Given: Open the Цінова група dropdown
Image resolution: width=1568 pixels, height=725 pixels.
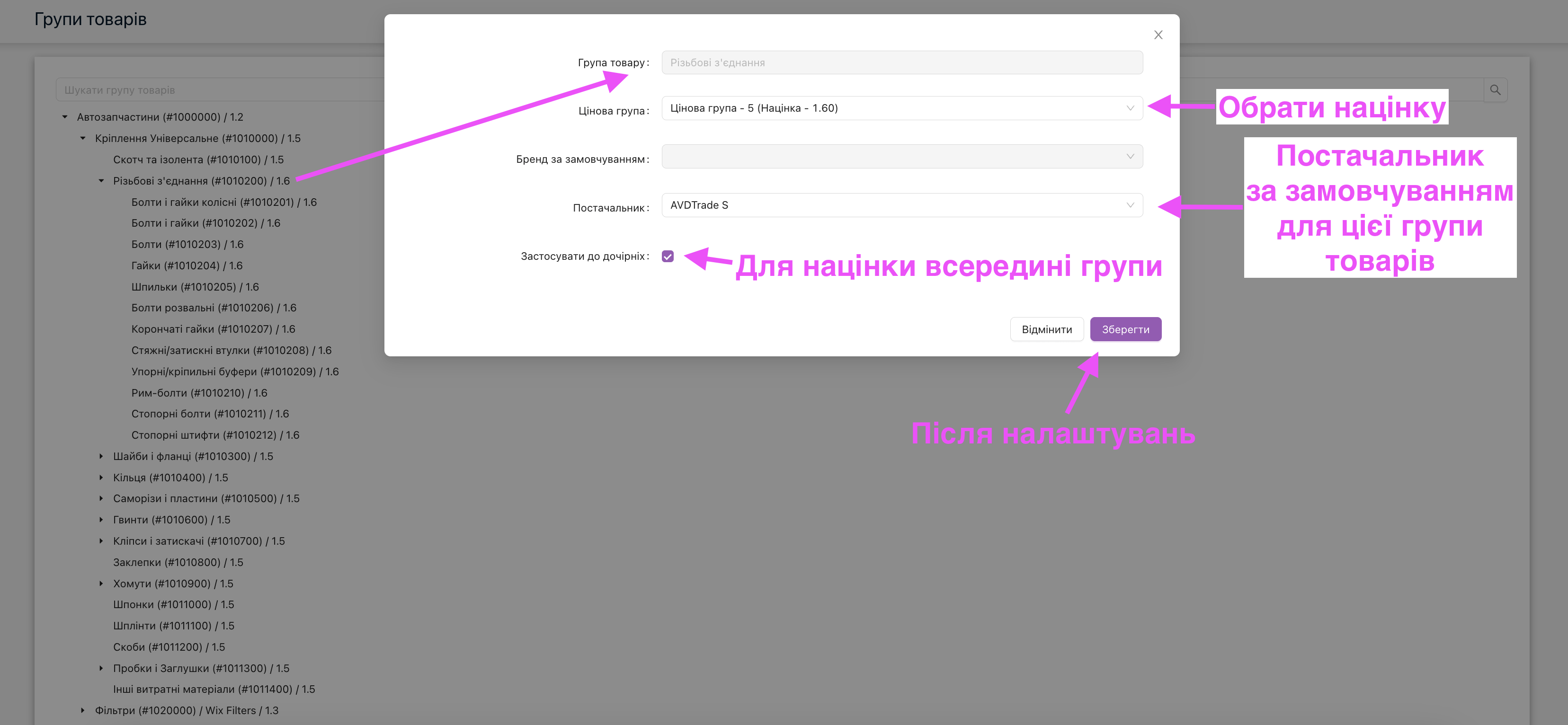Looking at the screenshot, I should click(x=901, y=108).
